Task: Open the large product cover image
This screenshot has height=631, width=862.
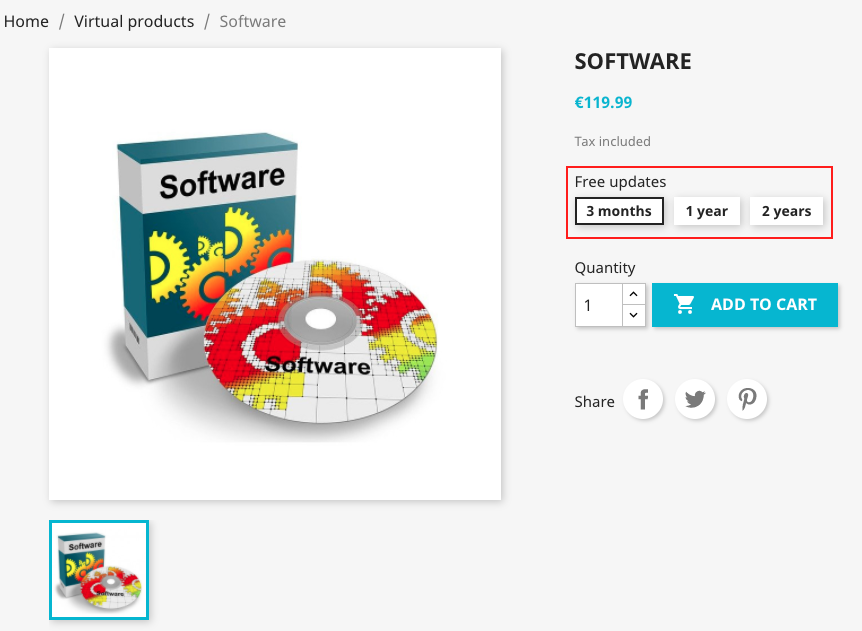Action: (x=275, y=274)
